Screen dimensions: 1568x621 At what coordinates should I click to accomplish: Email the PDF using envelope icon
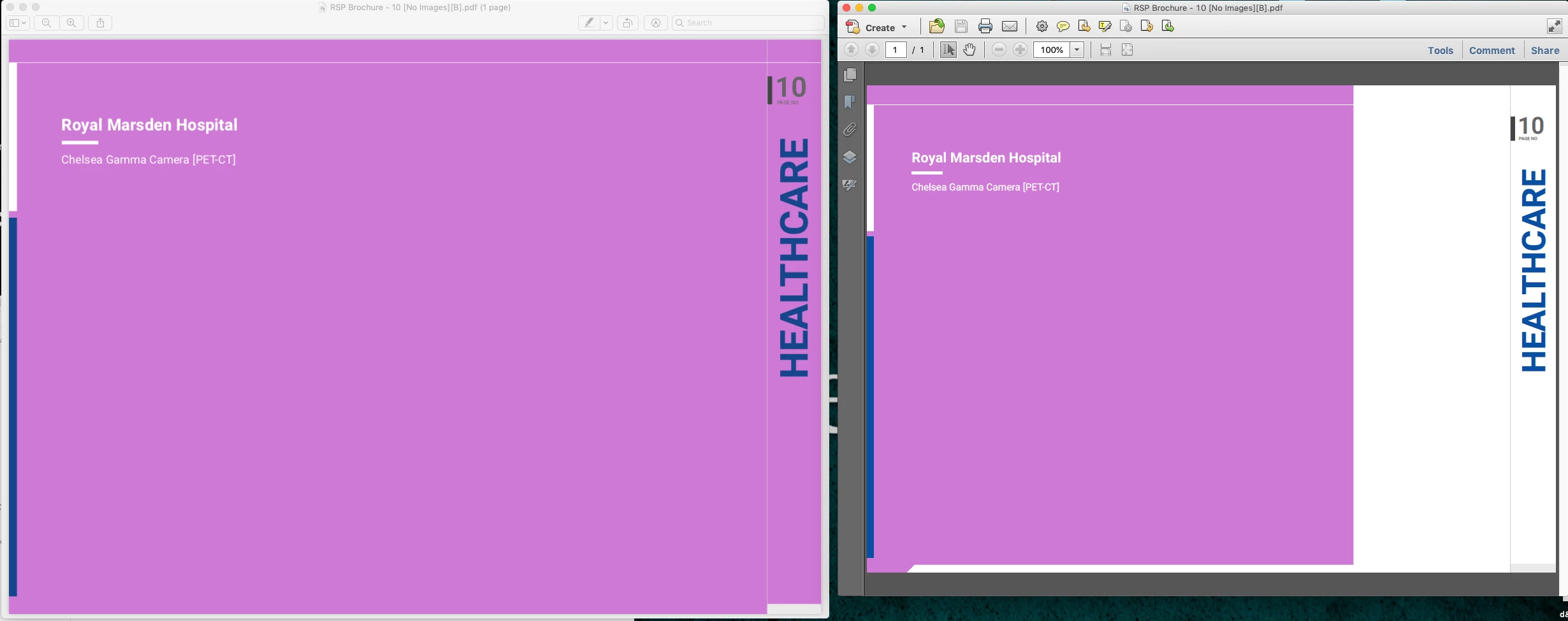point(1010,26)
